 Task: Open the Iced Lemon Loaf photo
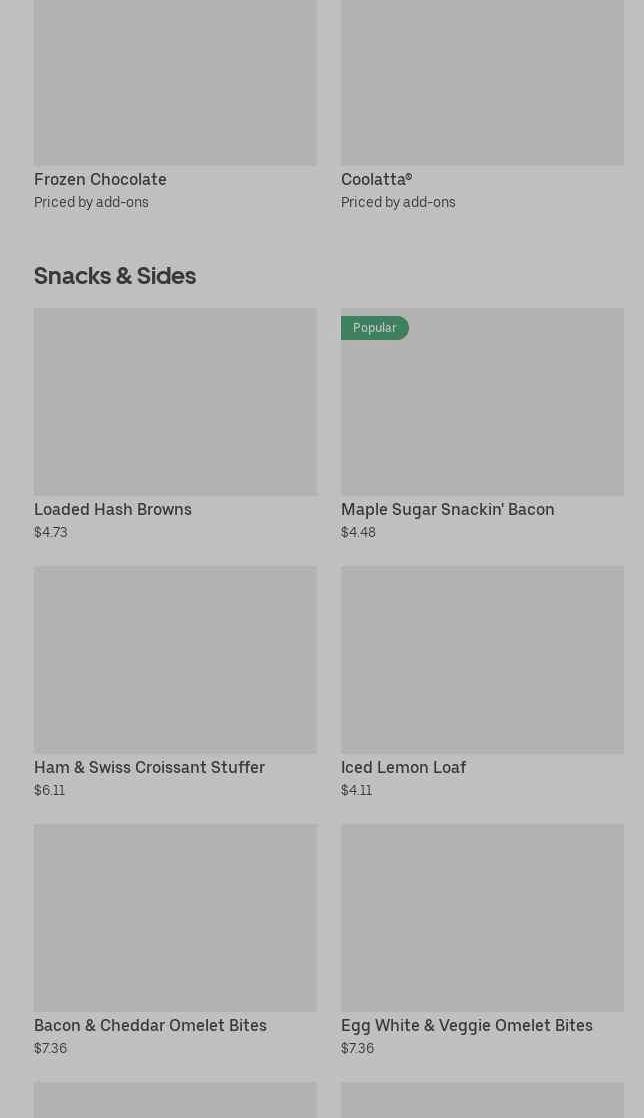482,660
